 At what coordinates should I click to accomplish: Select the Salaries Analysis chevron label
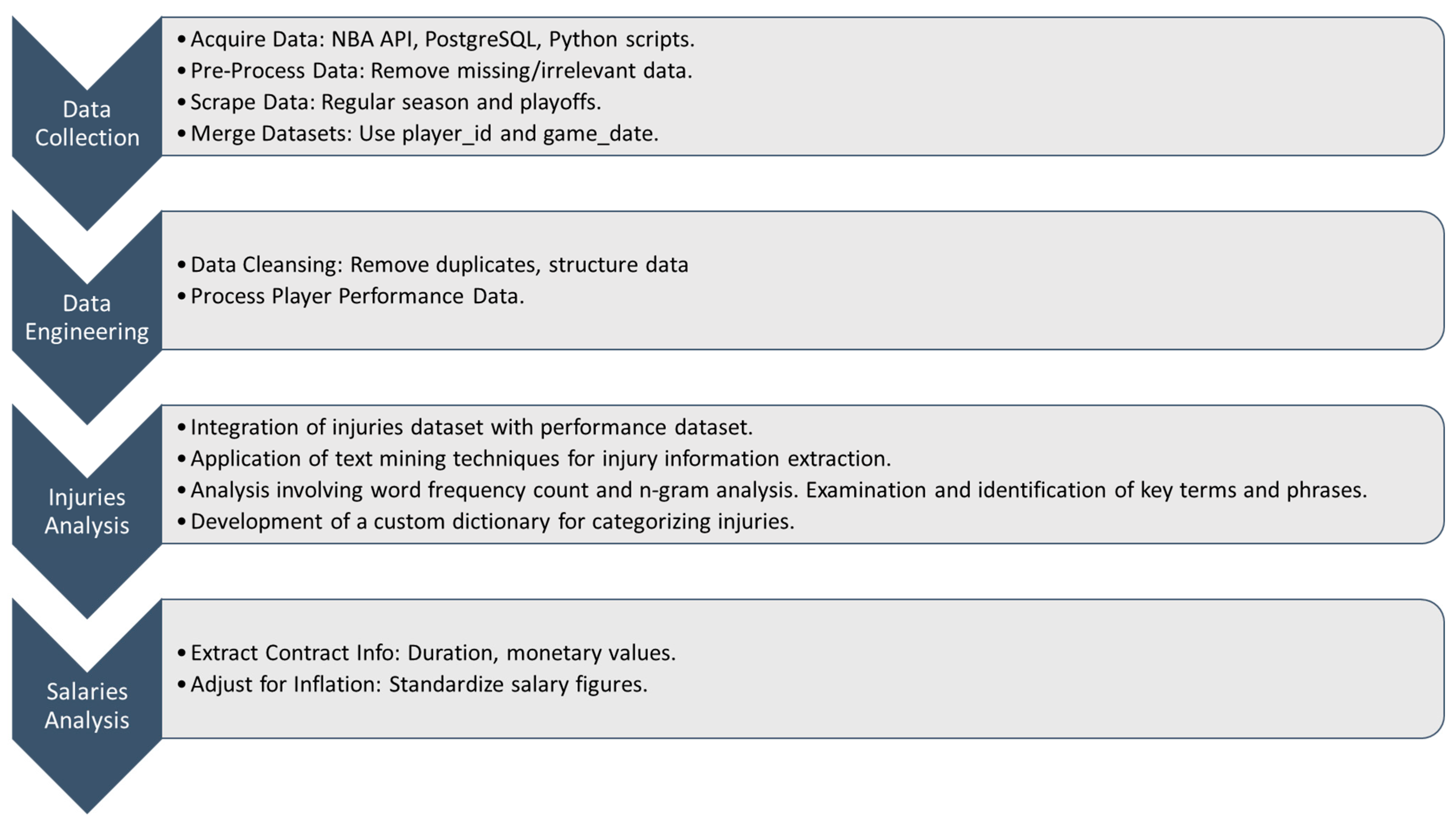click(x=87, y=705)
